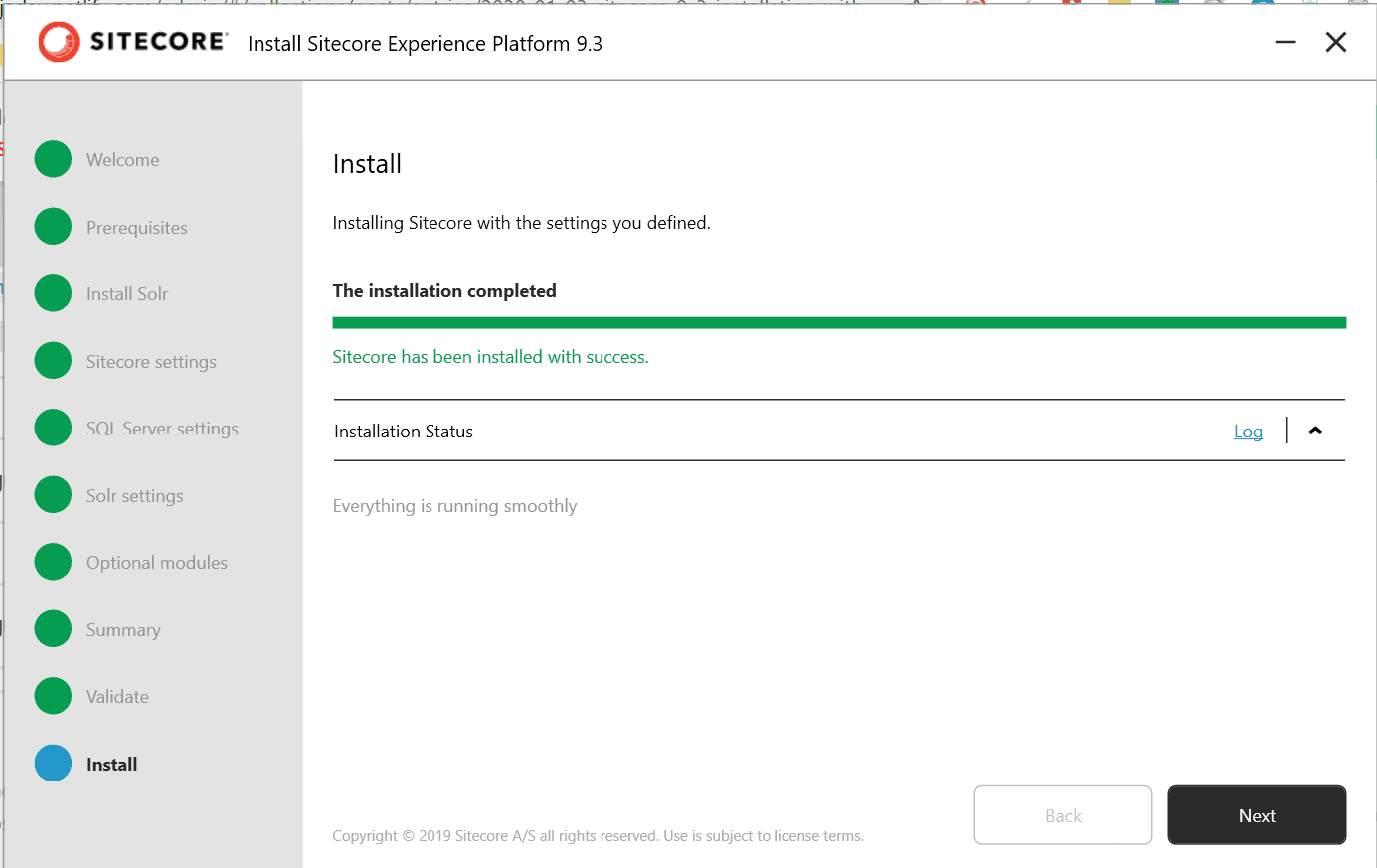Open the Validate step label
Image resolution: width=1377 pixels, height=868 pixels.
tap(117, 697)
